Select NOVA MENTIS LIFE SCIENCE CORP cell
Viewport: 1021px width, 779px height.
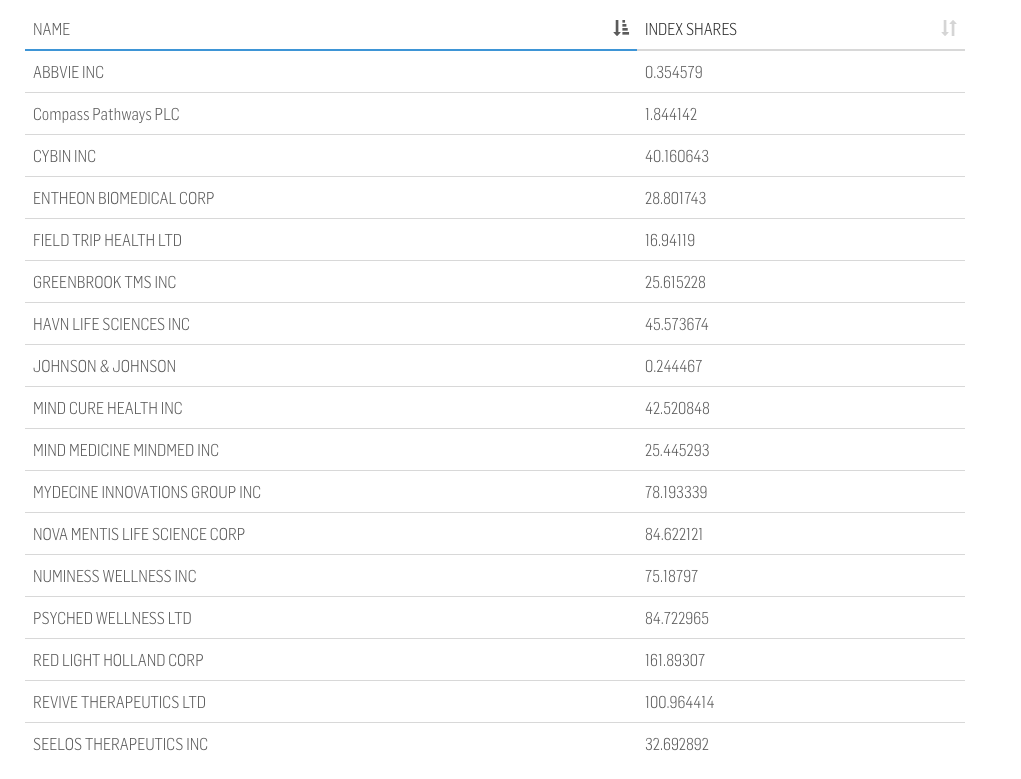point(139,535)
